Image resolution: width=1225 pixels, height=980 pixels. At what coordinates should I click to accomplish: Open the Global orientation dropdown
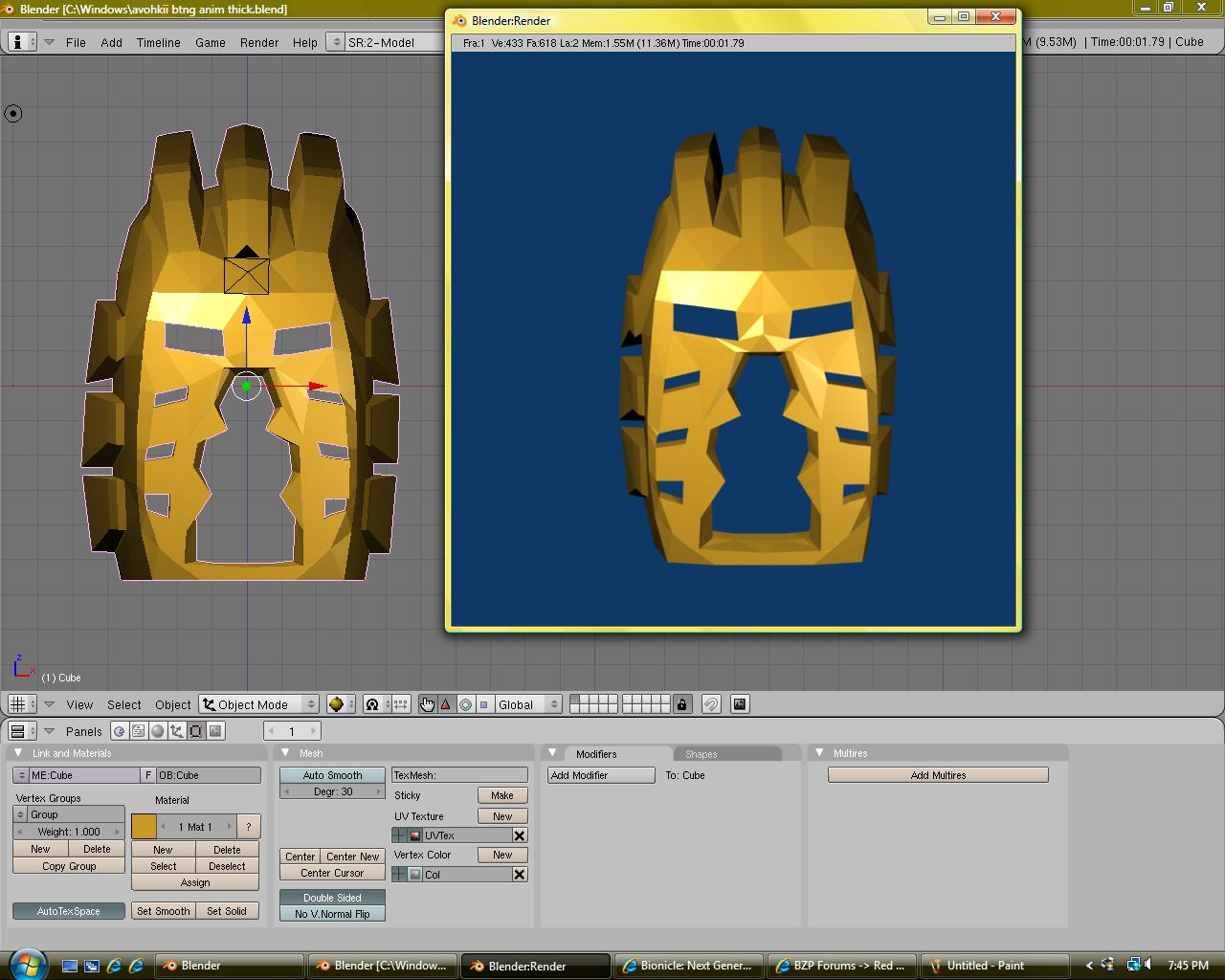(527, 704)
